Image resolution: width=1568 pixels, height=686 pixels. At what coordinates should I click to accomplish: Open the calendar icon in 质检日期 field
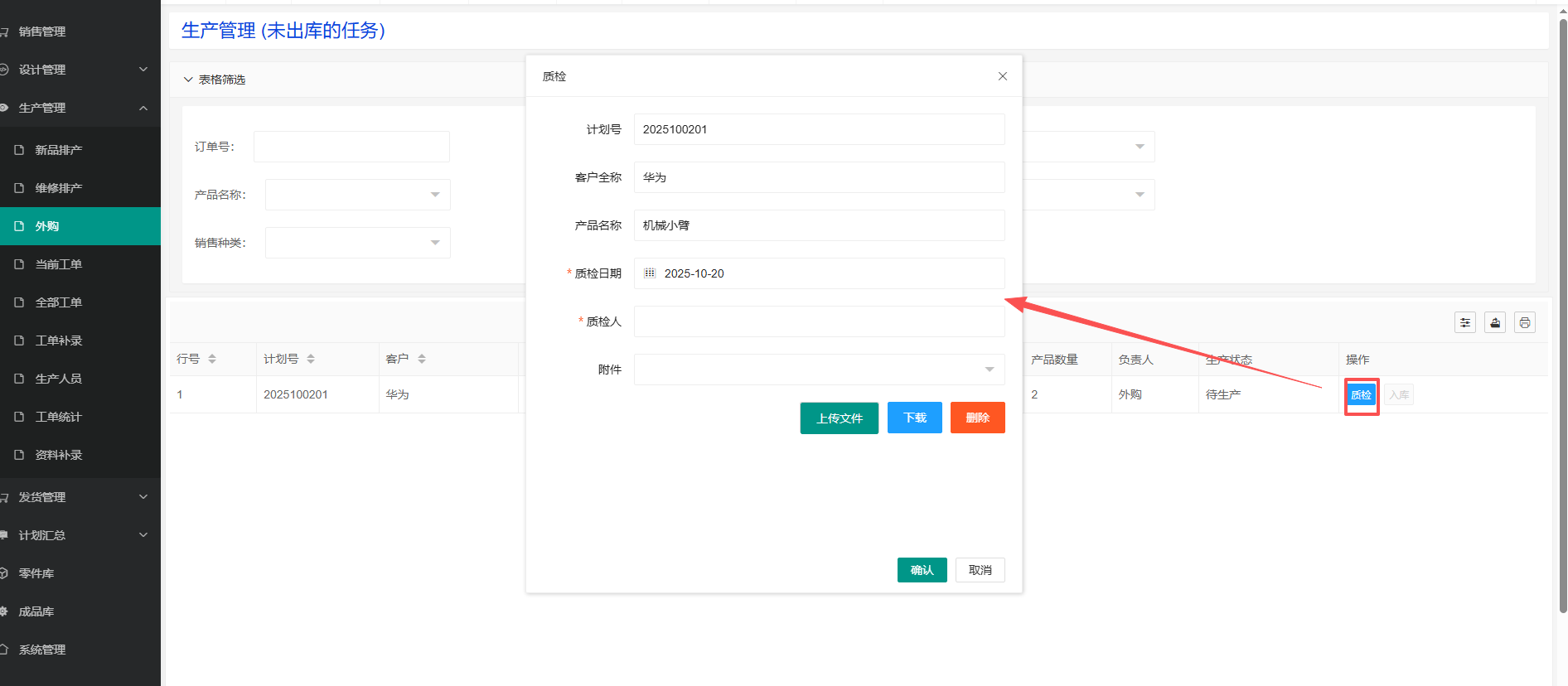[650, 273]
